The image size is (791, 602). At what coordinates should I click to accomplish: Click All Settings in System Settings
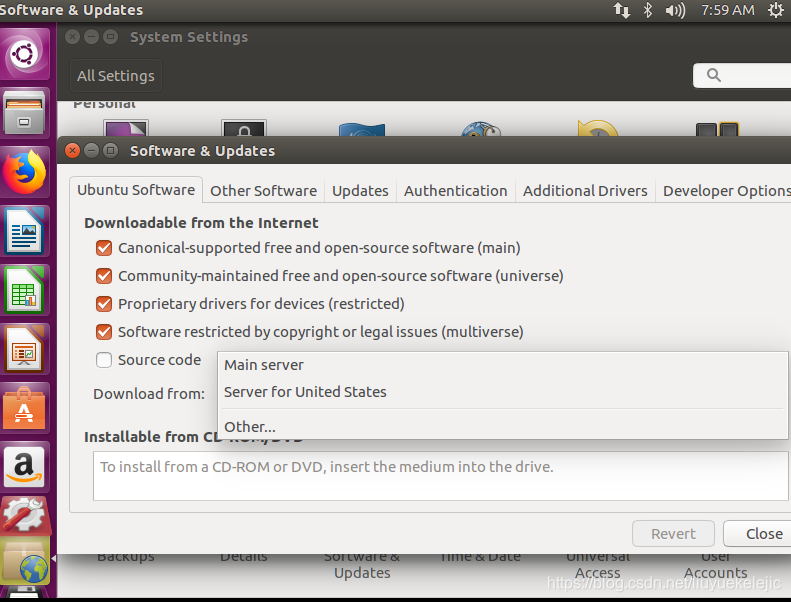(116, 76)
